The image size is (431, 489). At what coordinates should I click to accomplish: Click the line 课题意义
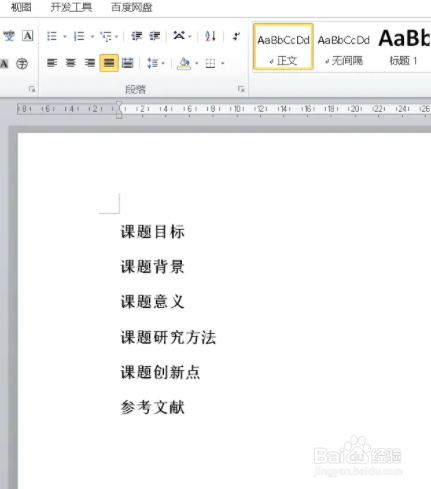click(153, 302)
